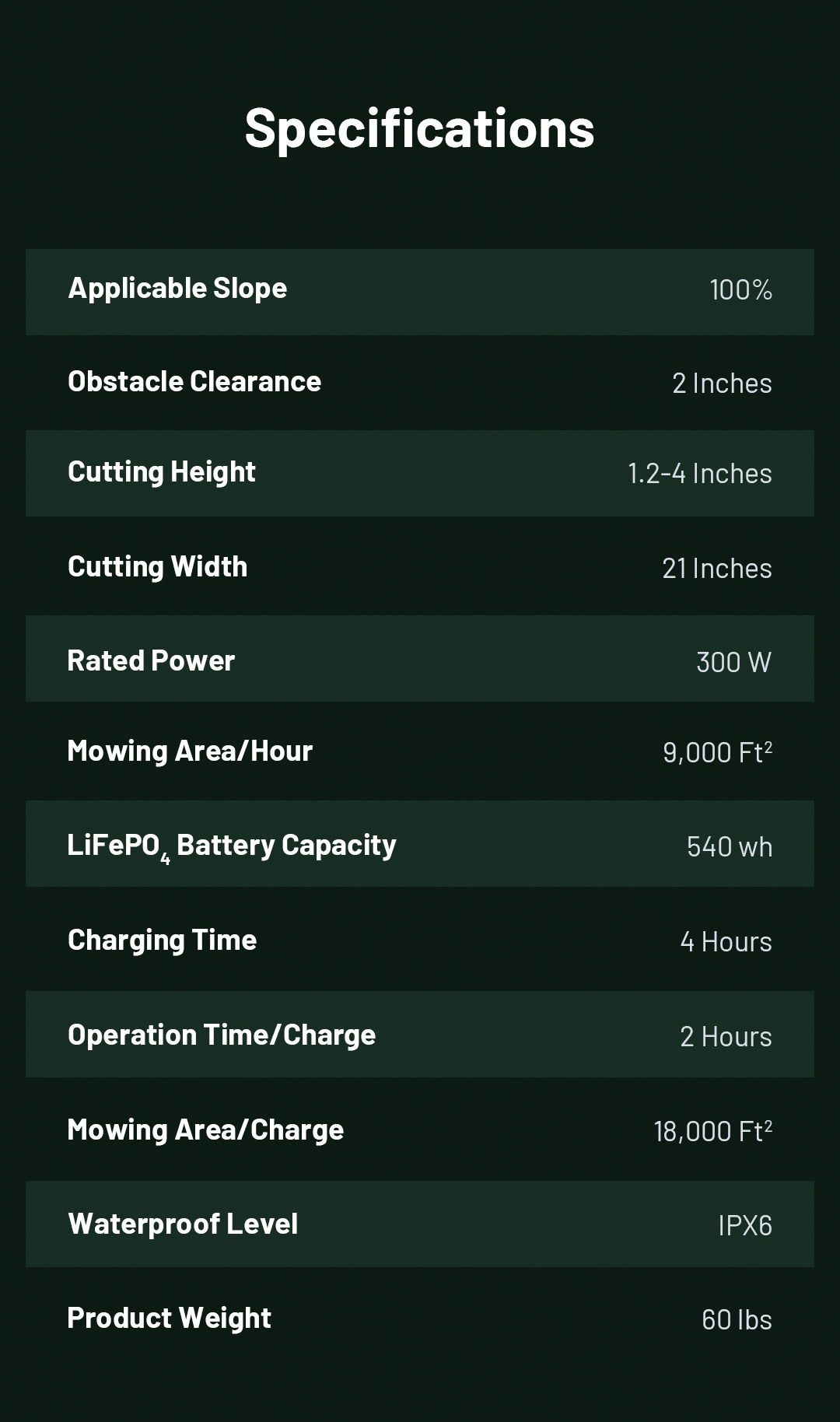This screenshot has width=840, height=1422.
Task: Select the Cutting Height label
Action: click(x=162, y=472)
